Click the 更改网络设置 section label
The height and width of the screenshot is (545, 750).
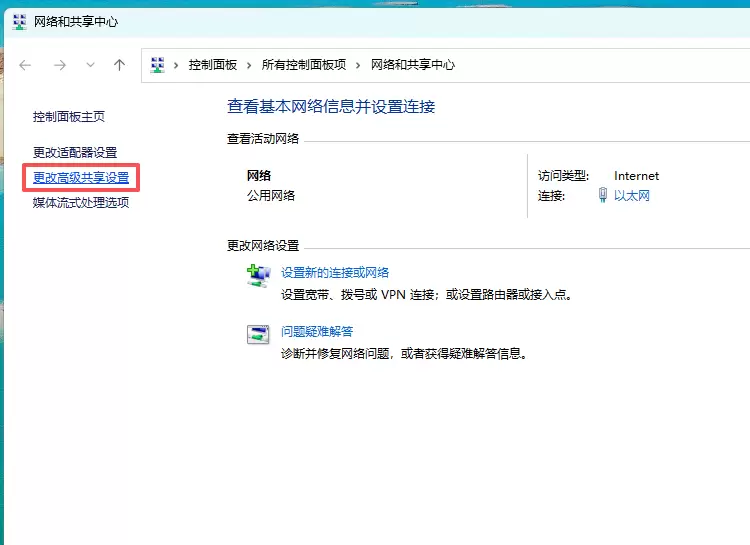click(263, 246)
